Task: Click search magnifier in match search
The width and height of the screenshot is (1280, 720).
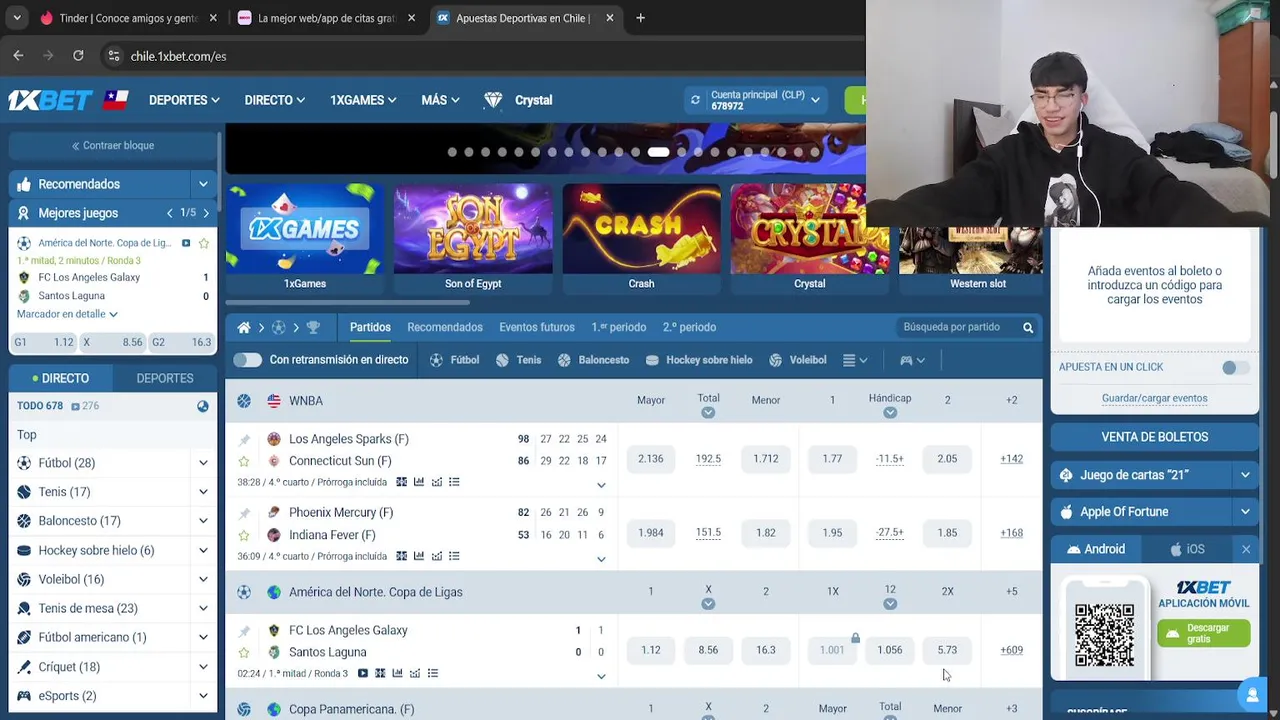Action: pos(1028,327)
